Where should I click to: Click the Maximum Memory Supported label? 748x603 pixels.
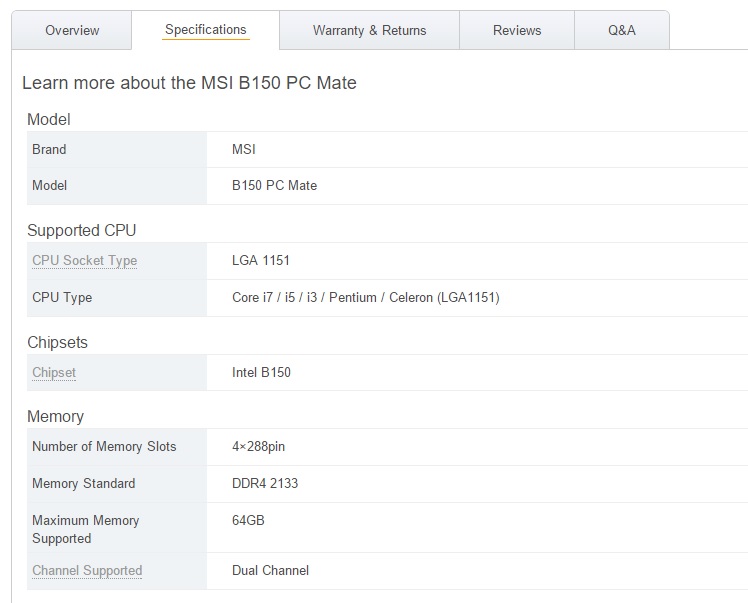click(86, 529)
